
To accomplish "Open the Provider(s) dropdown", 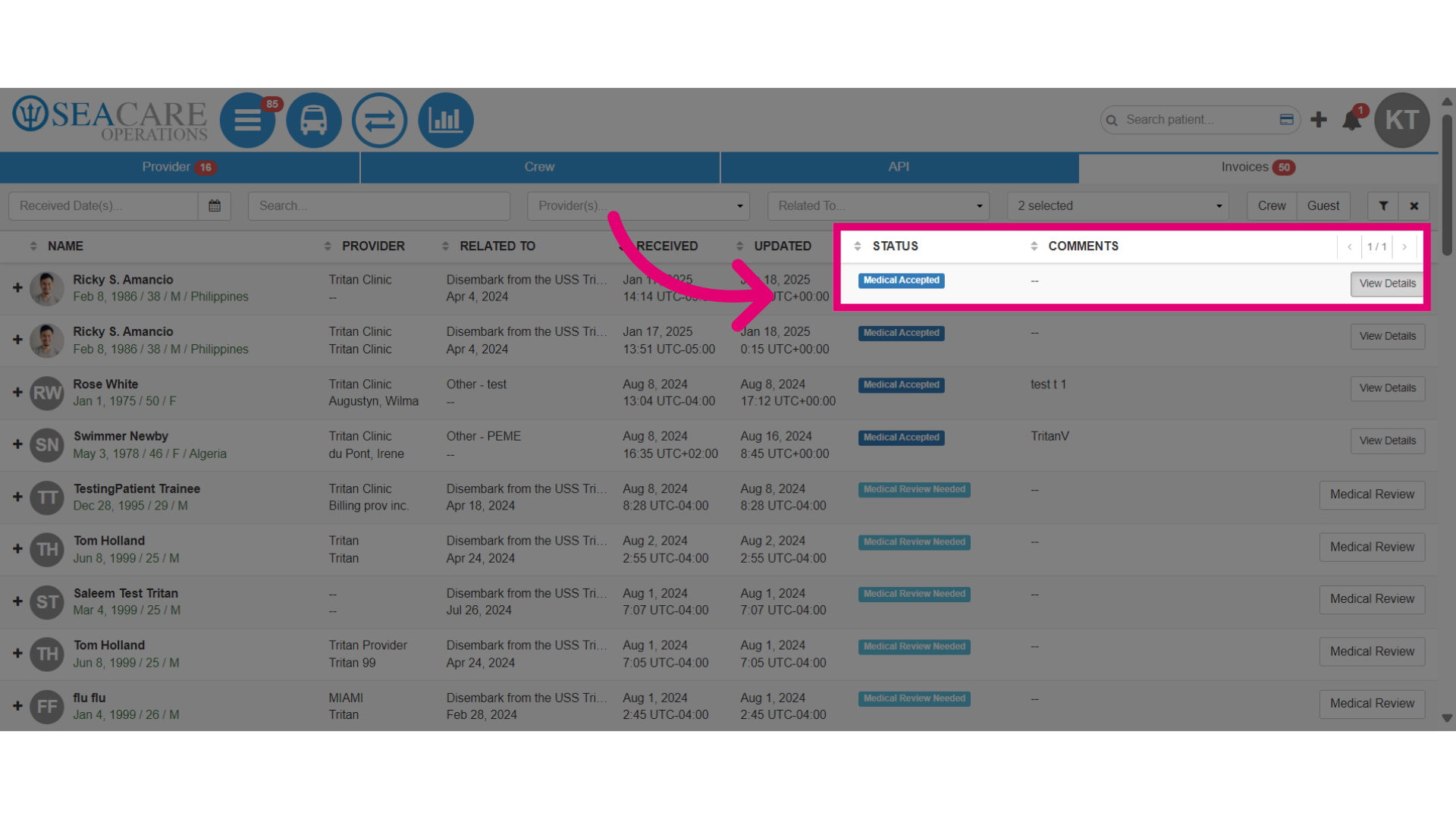I will (x=639, y=206).
